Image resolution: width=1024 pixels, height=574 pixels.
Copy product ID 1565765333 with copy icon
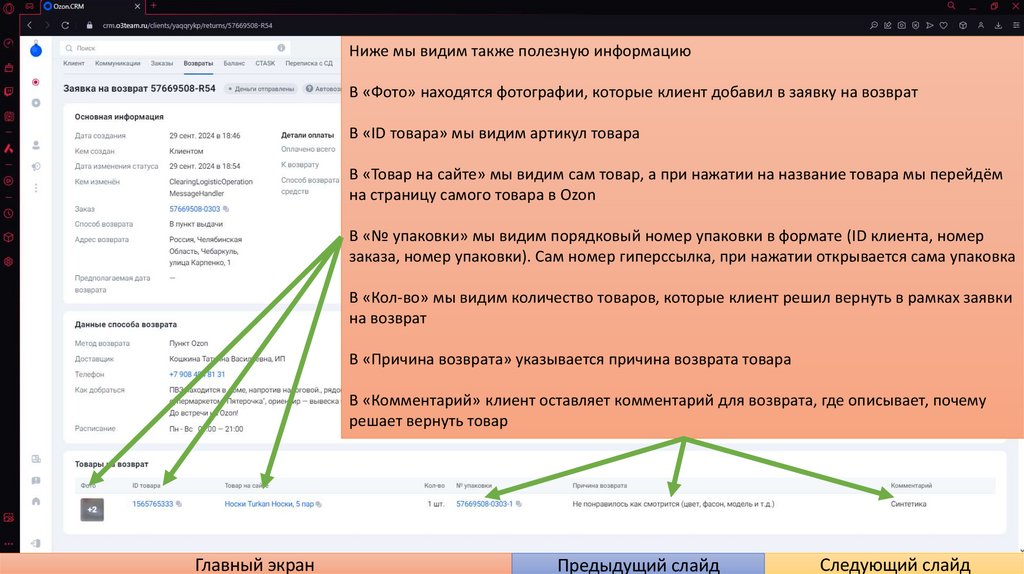[179, 504]
